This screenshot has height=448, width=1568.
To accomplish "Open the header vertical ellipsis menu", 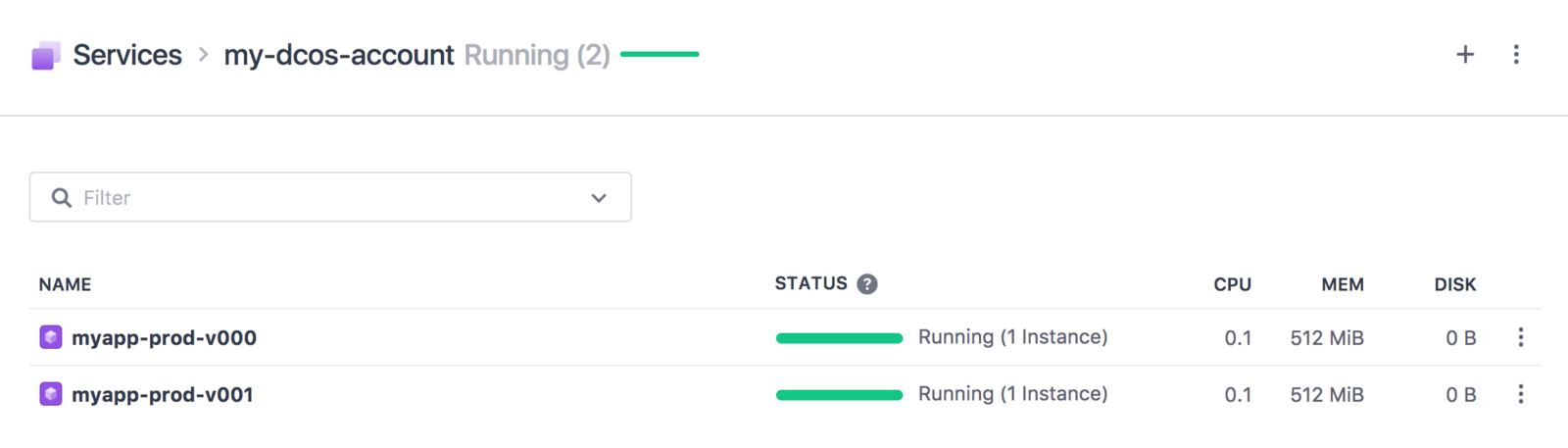I will [x=1516, y=55].
